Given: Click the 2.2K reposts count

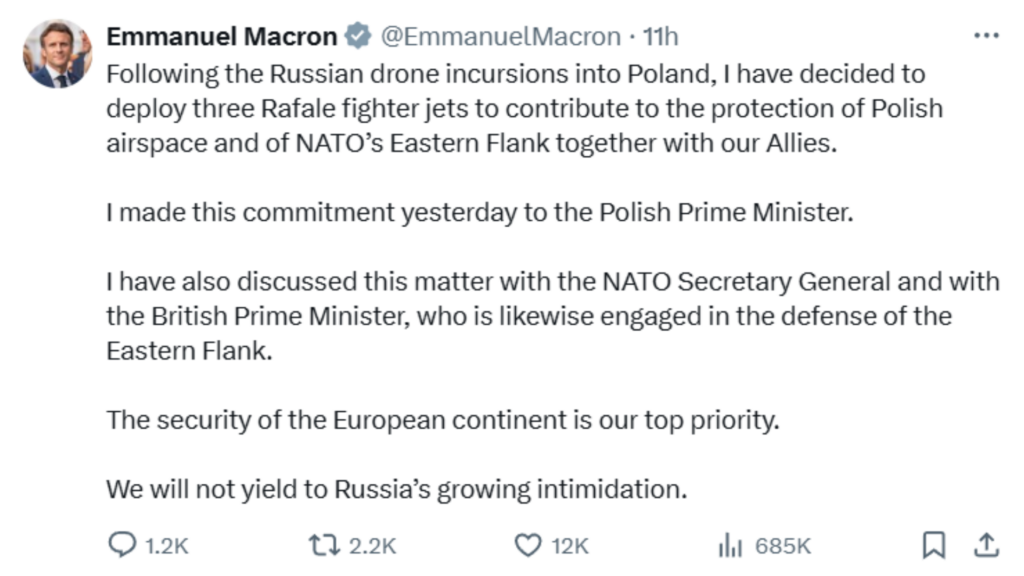Looking at the screenshot, I should pyautogui.click(x=372, y=546).
